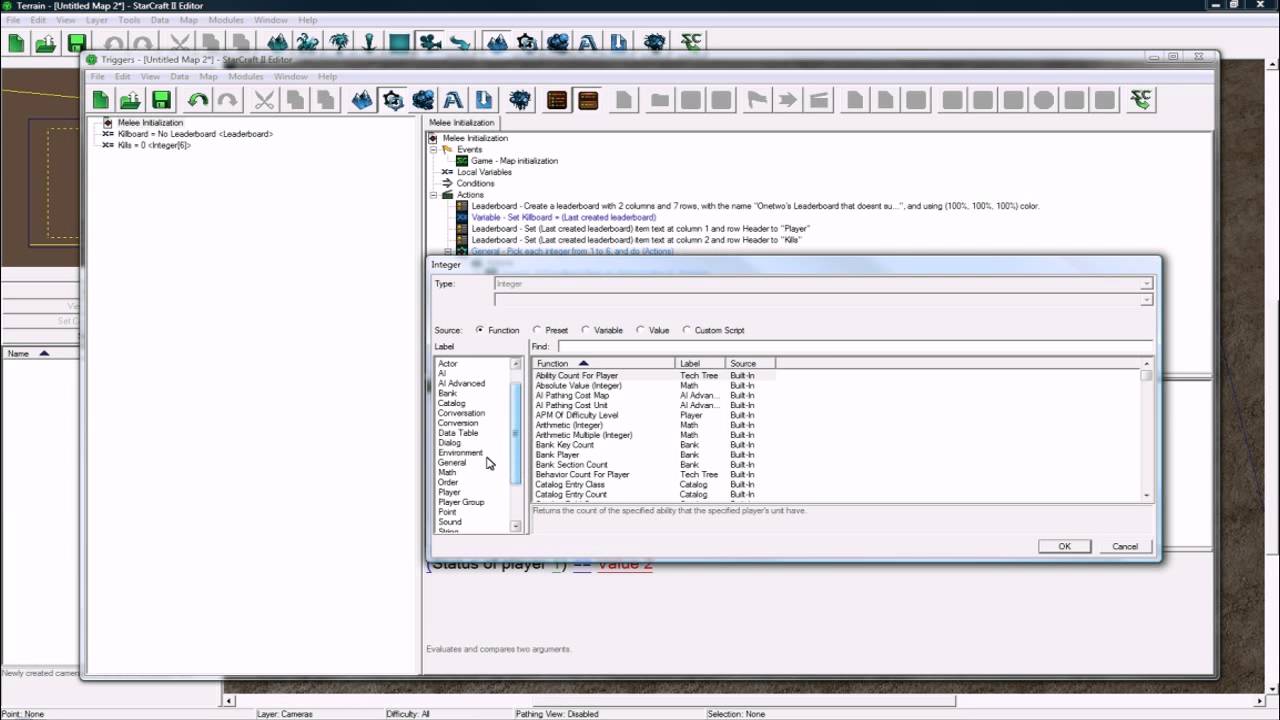Click New icon in Triggers window toolbar
The image size is (1280, 720).
point(101,100)
